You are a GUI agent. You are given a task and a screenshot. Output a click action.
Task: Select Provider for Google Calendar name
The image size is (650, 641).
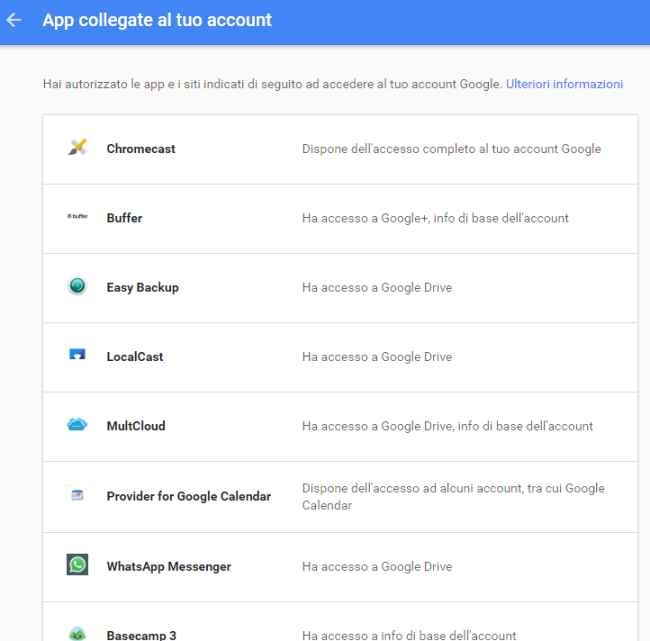coord(189,496)
